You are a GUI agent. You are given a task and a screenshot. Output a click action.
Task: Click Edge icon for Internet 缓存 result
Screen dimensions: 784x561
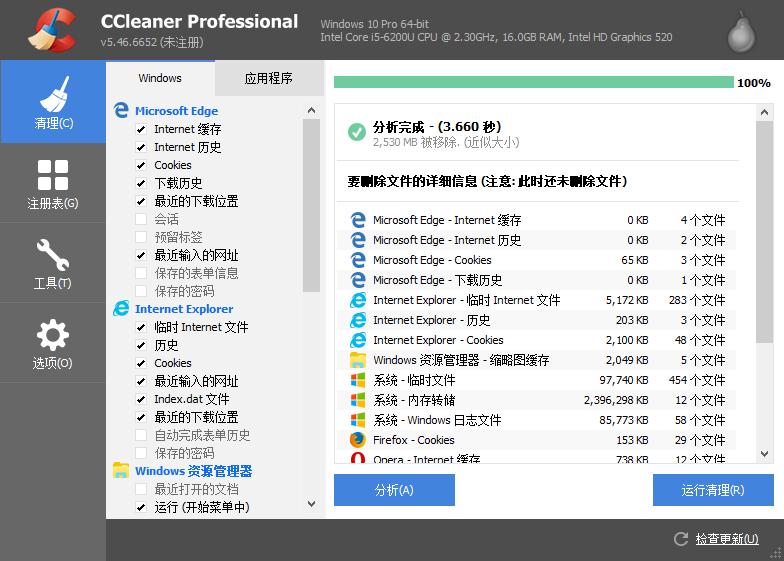[358, 220]
